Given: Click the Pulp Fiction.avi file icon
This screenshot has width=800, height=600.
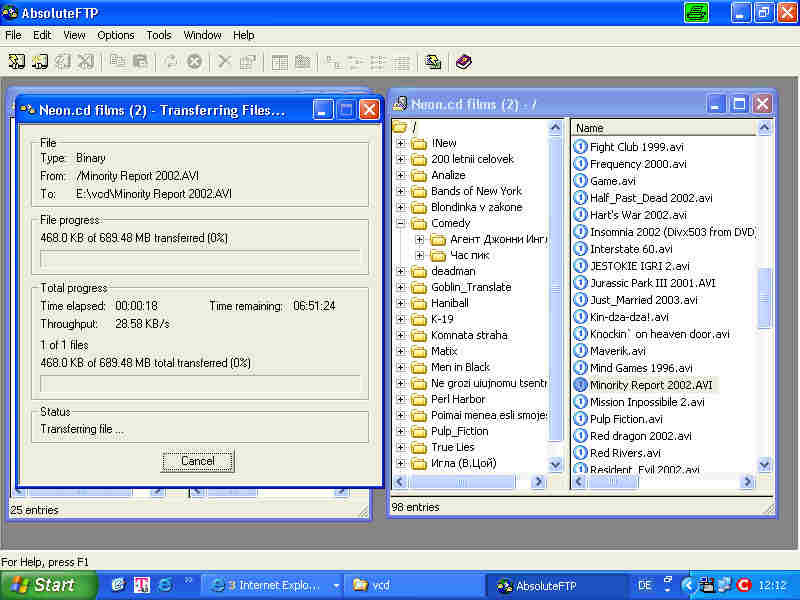Looking at the screenshot, I should (580, 419).
